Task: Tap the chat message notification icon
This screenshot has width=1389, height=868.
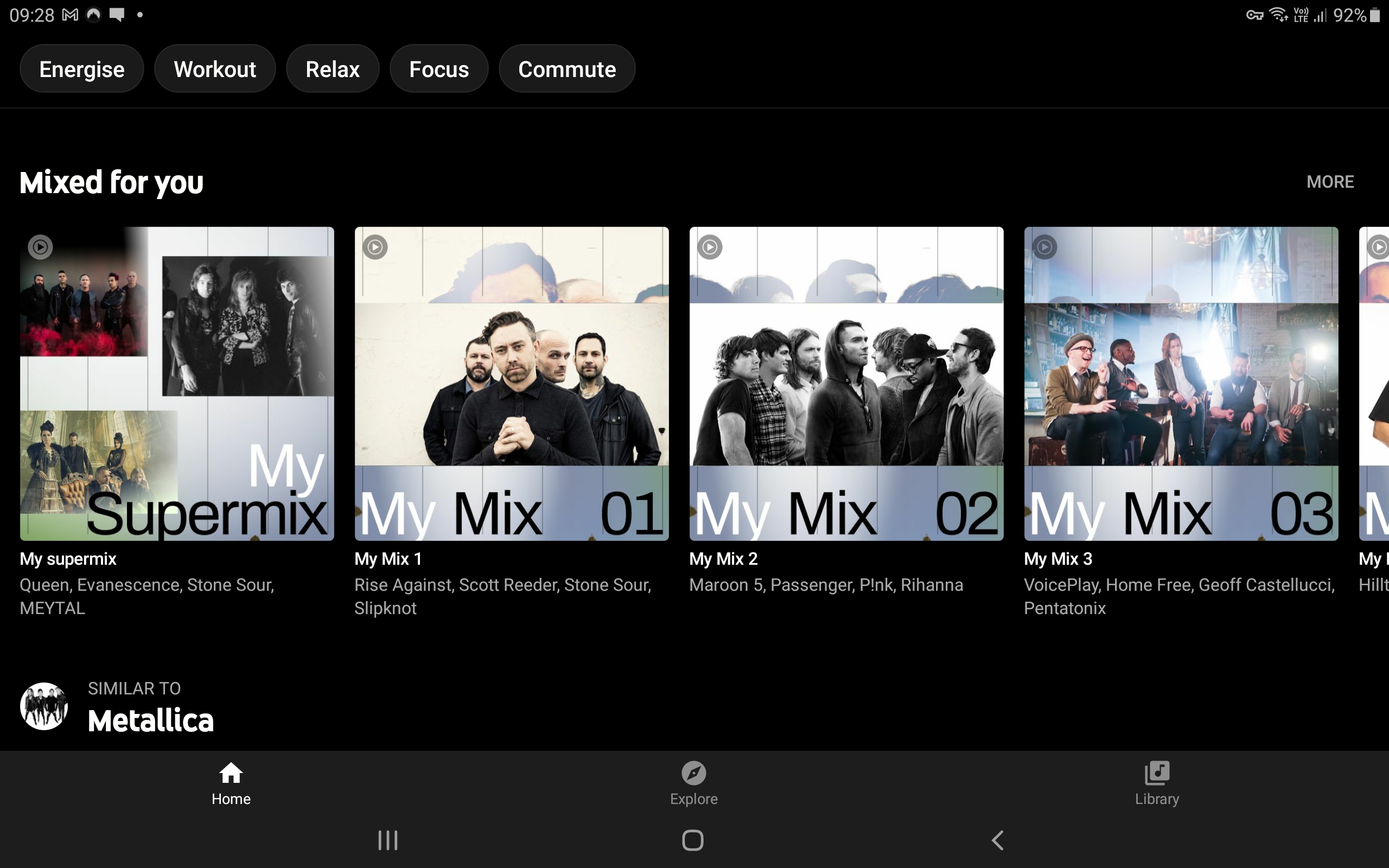Action: click(x=117, y=15)
